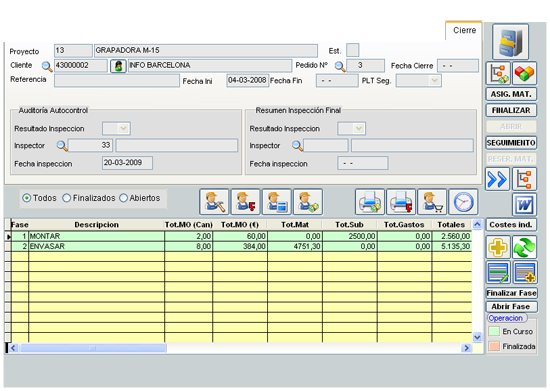Click the Abrir Fase button

[x=511, y=306]
